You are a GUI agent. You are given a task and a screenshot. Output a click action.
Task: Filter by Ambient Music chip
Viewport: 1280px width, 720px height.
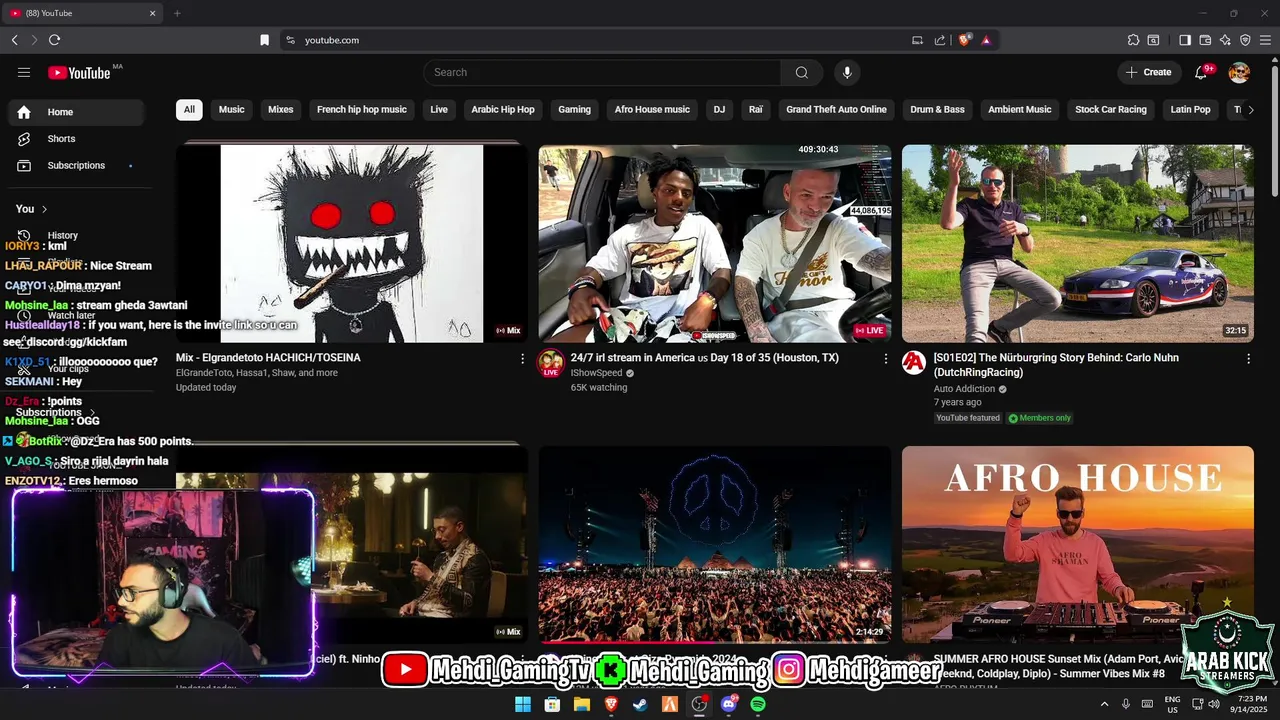click(1020, 109)
